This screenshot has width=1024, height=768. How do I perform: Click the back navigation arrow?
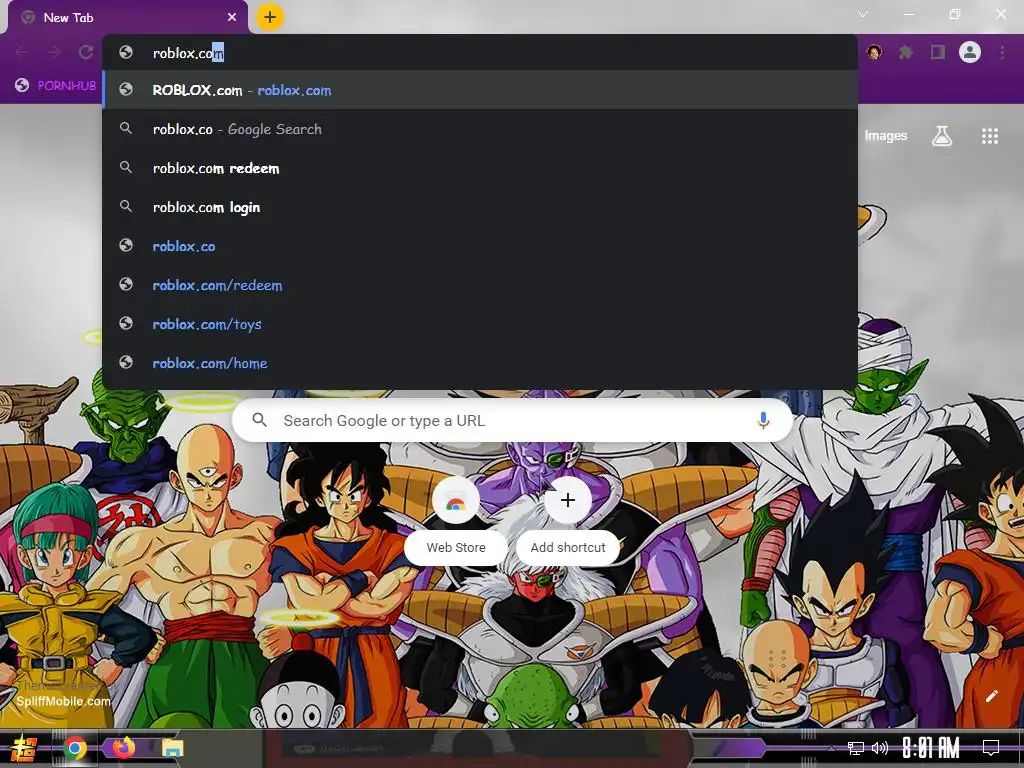click(x=22, y=52)
